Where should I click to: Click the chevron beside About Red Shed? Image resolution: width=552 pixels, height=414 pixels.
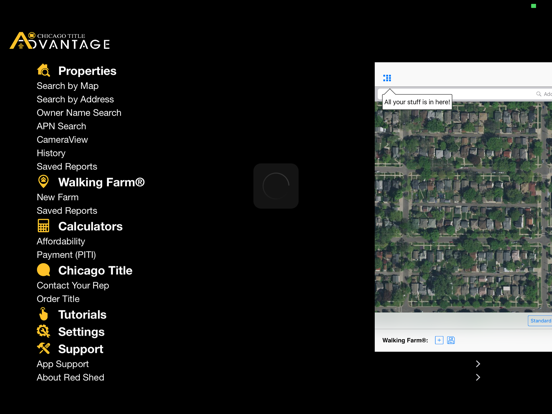tap(478, 377)
